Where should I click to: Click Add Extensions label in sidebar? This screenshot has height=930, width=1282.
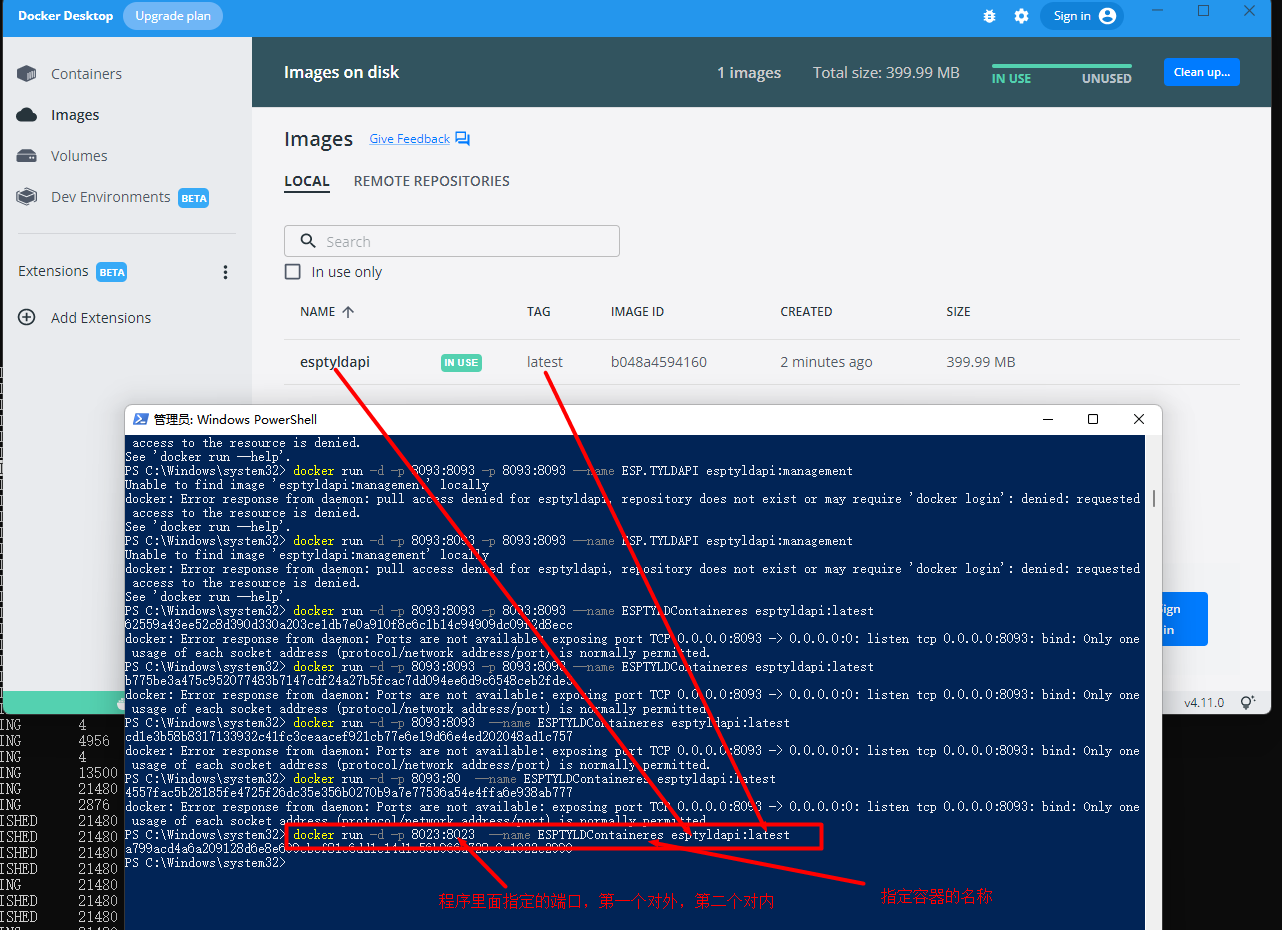click(x=101, y=318)
